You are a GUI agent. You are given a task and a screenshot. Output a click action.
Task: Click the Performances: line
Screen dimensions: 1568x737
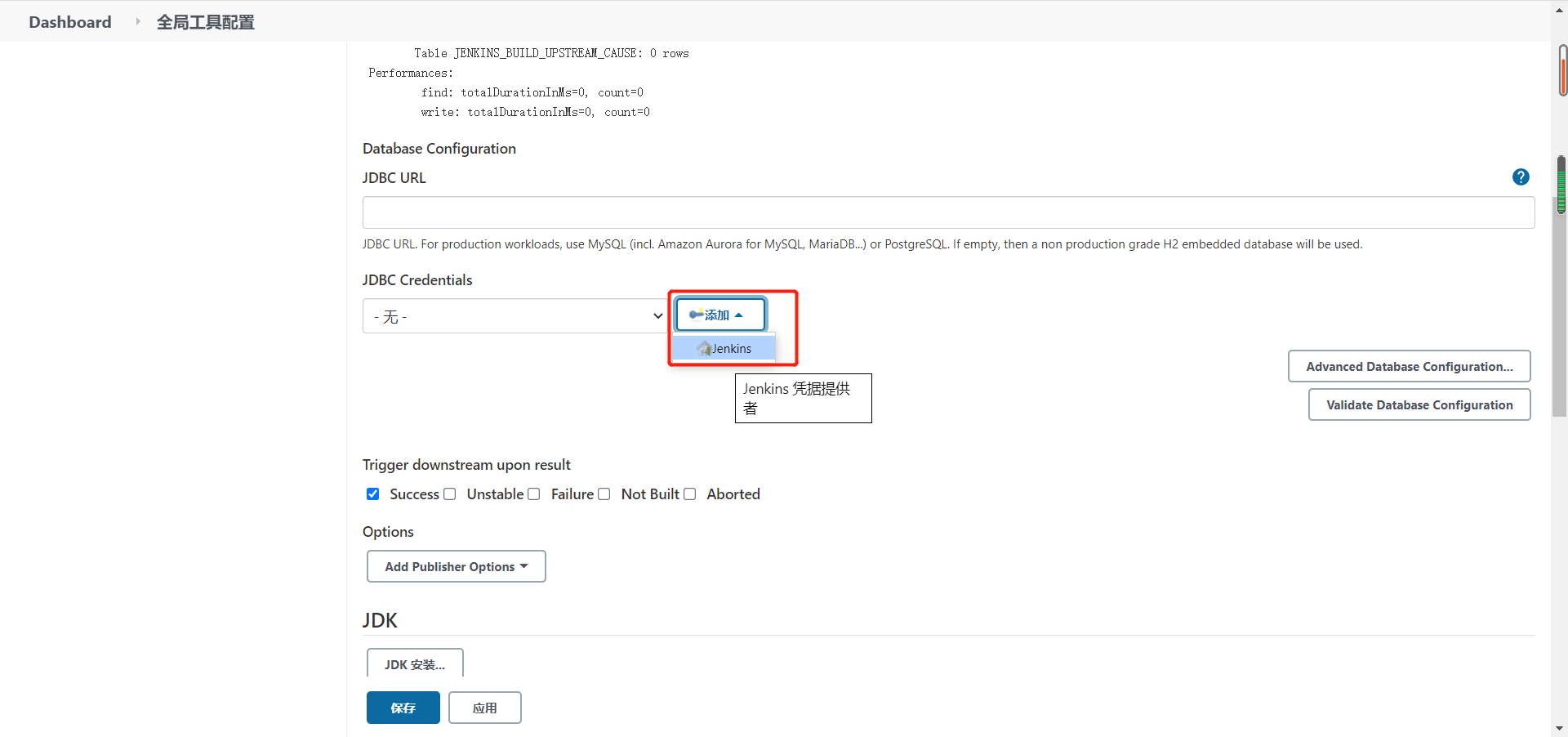click(411, 73)
